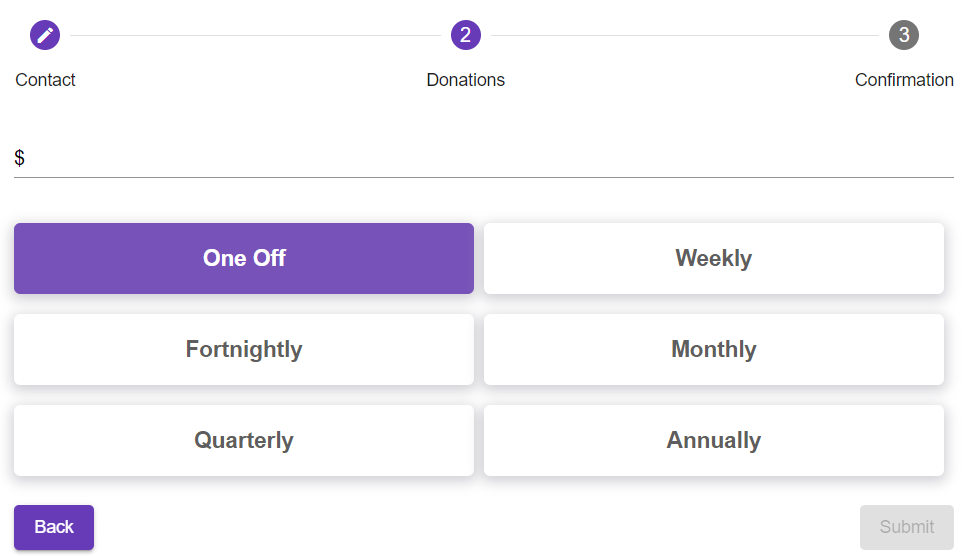Select the Donations step label
980x556 pixels.
pos(466,80)
